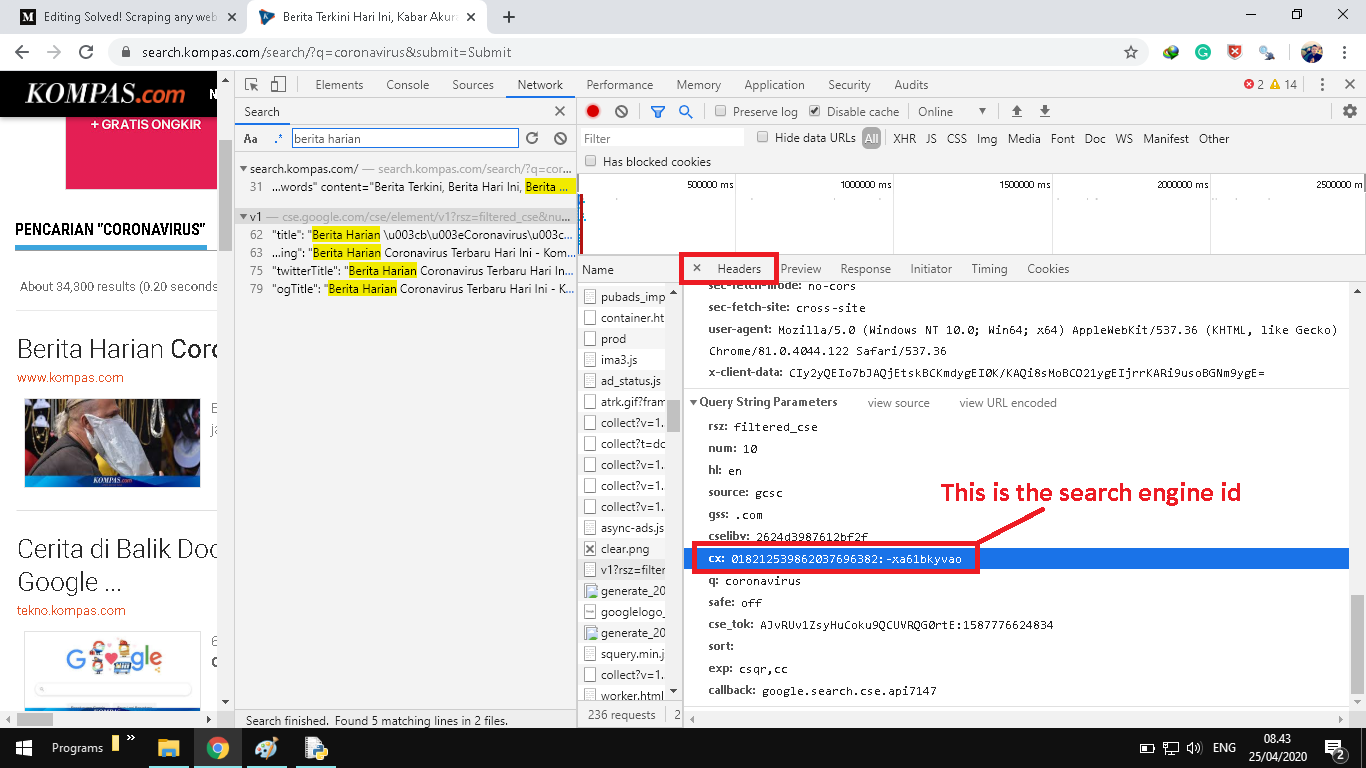Image resolution: width=1366 pixels, height=768 pixels.
Task: Expand the v1 search result group
Action: point(243,216)
